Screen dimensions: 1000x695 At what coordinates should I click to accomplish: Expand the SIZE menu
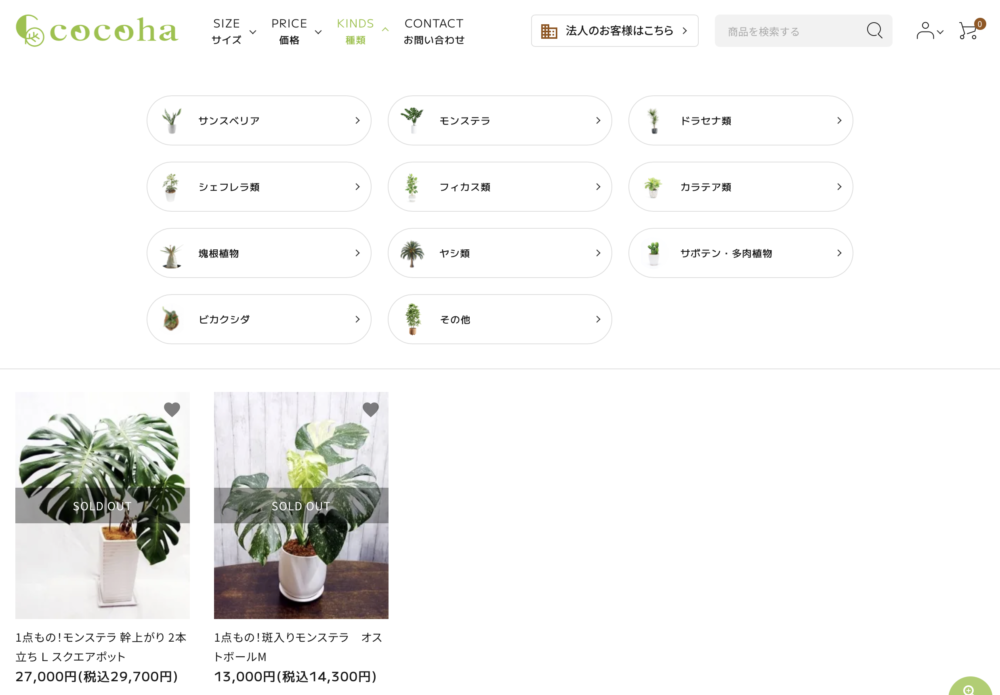pyautogui.click(x=233, y=31)
